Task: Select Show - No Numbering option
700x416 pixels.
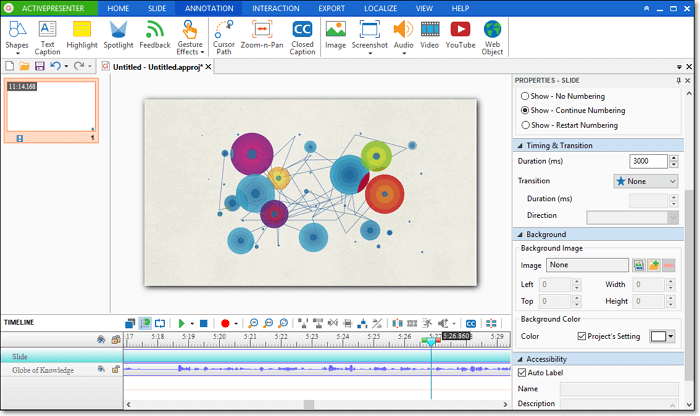Action: (526, 96)
